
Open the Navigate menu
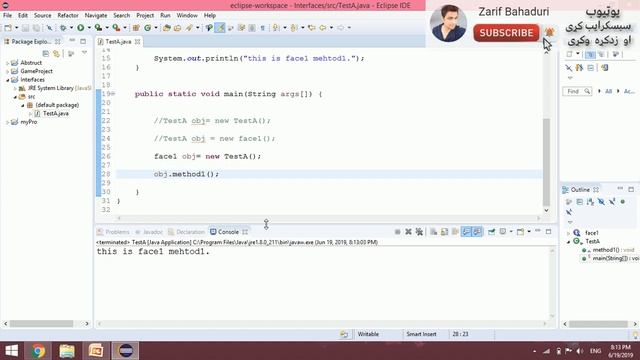tap(96, 16)
